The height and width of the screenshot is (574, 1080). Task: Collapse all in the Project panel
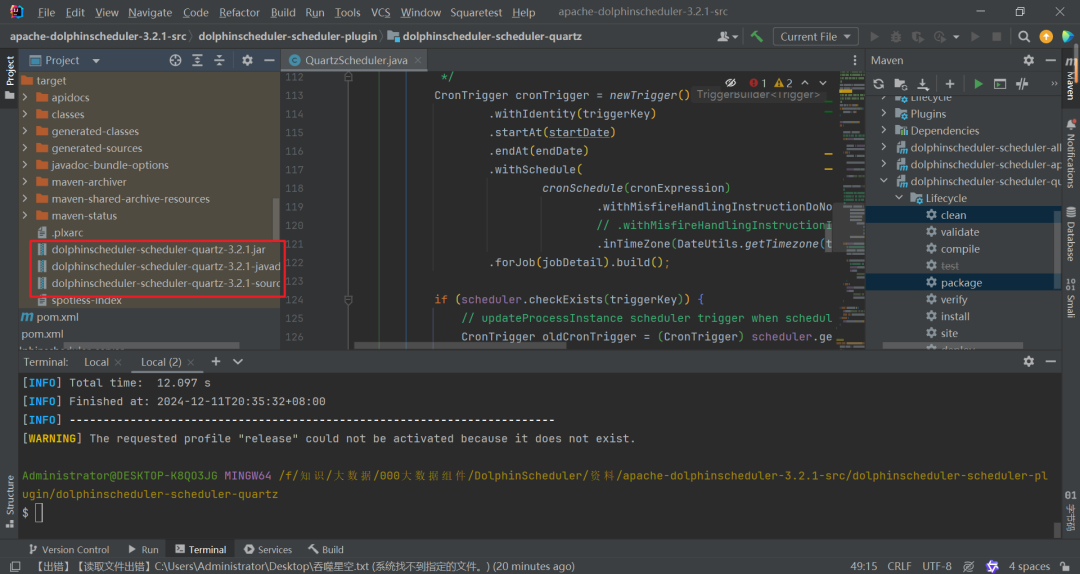(219, 60)
